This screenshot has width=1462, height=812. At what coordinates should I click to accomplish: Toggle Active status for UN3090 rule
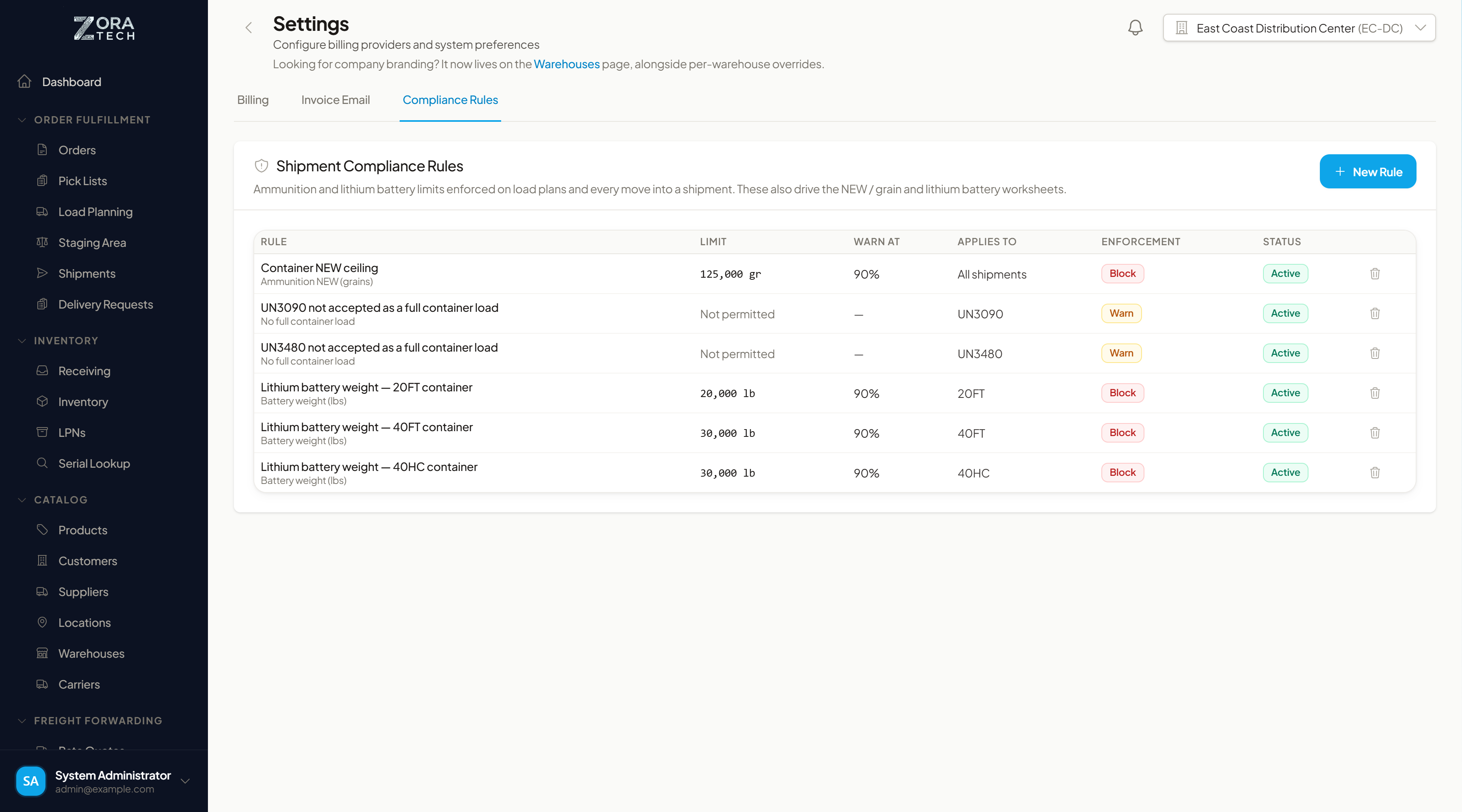(1285, 313)
